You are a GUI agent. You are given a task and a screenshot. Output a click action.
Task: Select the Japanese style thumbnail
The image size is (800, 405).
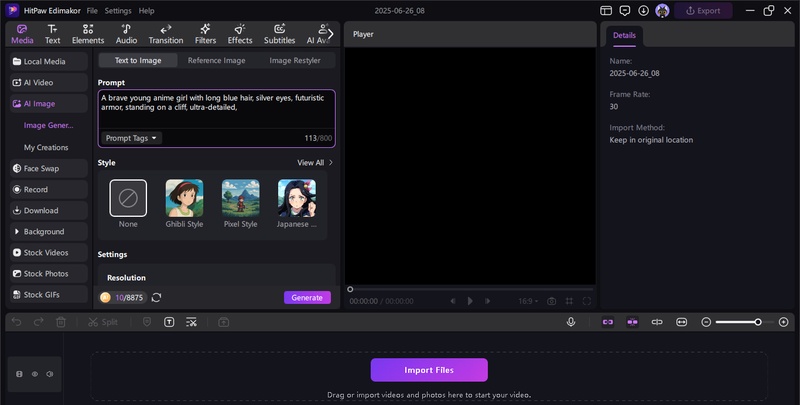tap(296, 198)
